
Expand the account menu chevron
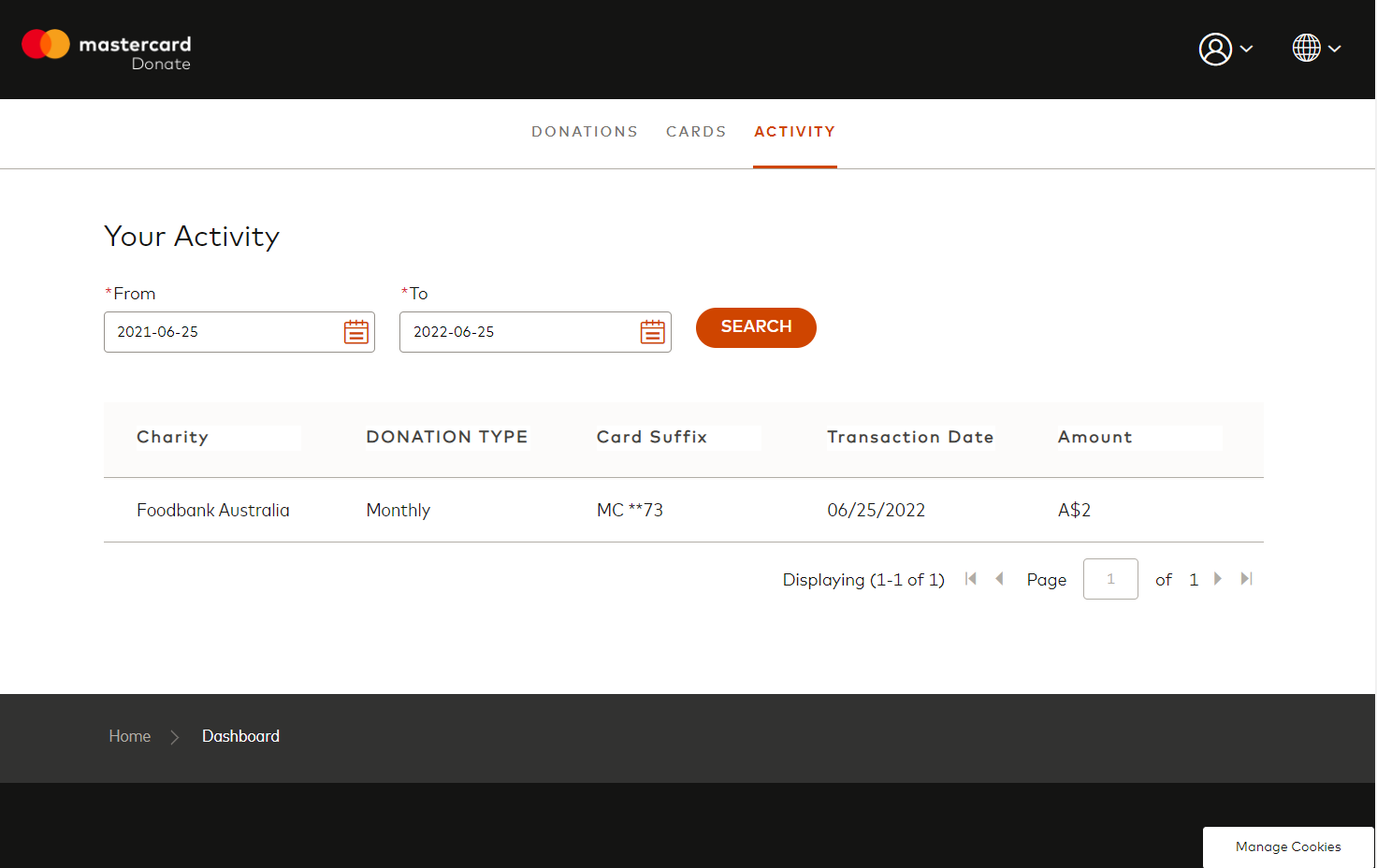tap(1246, 49)
